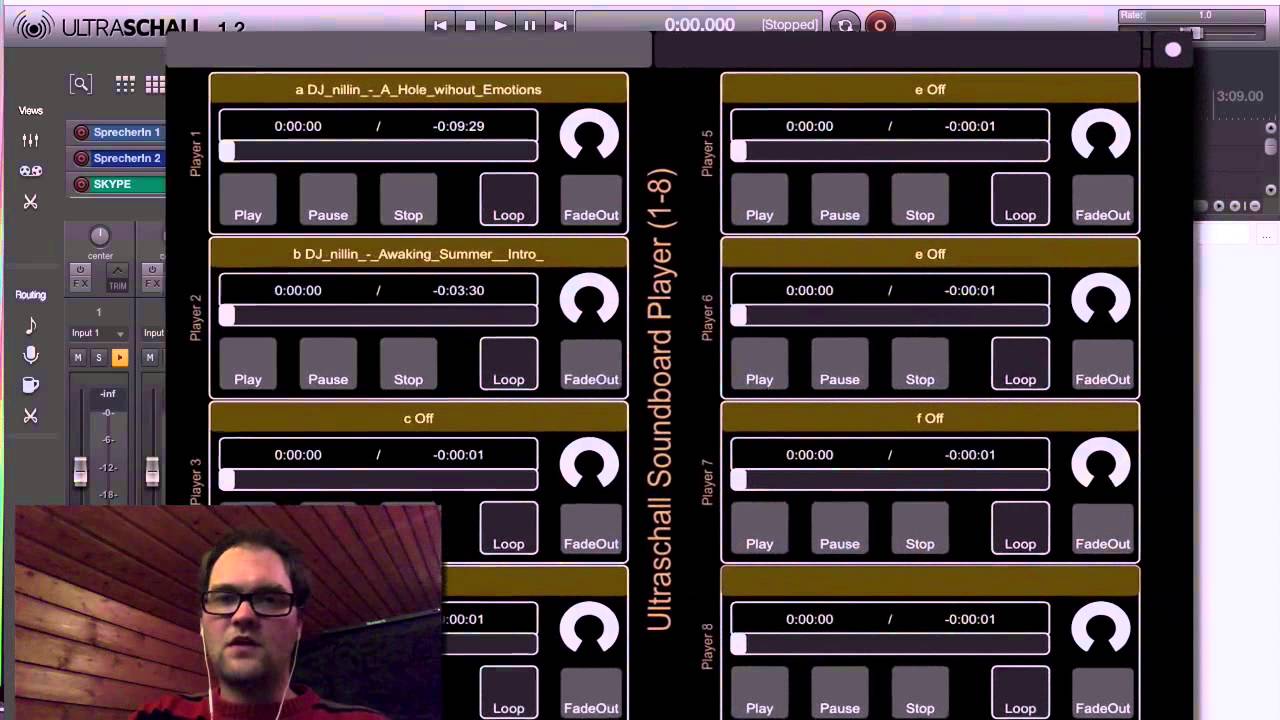Click Player 7 volume knob
The image size is (1280, 720).
pos(1101,465)
